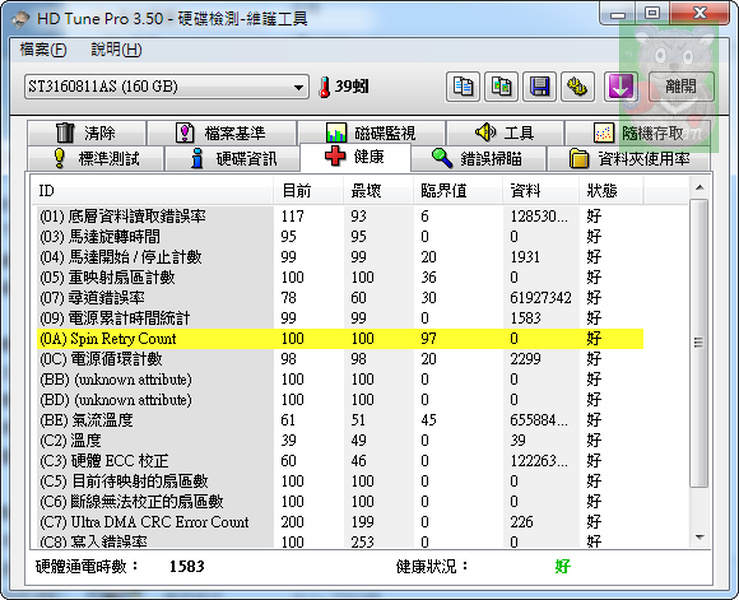Switch to the 檔案基準 tab

pyautogui.click(x=222, y=133)
